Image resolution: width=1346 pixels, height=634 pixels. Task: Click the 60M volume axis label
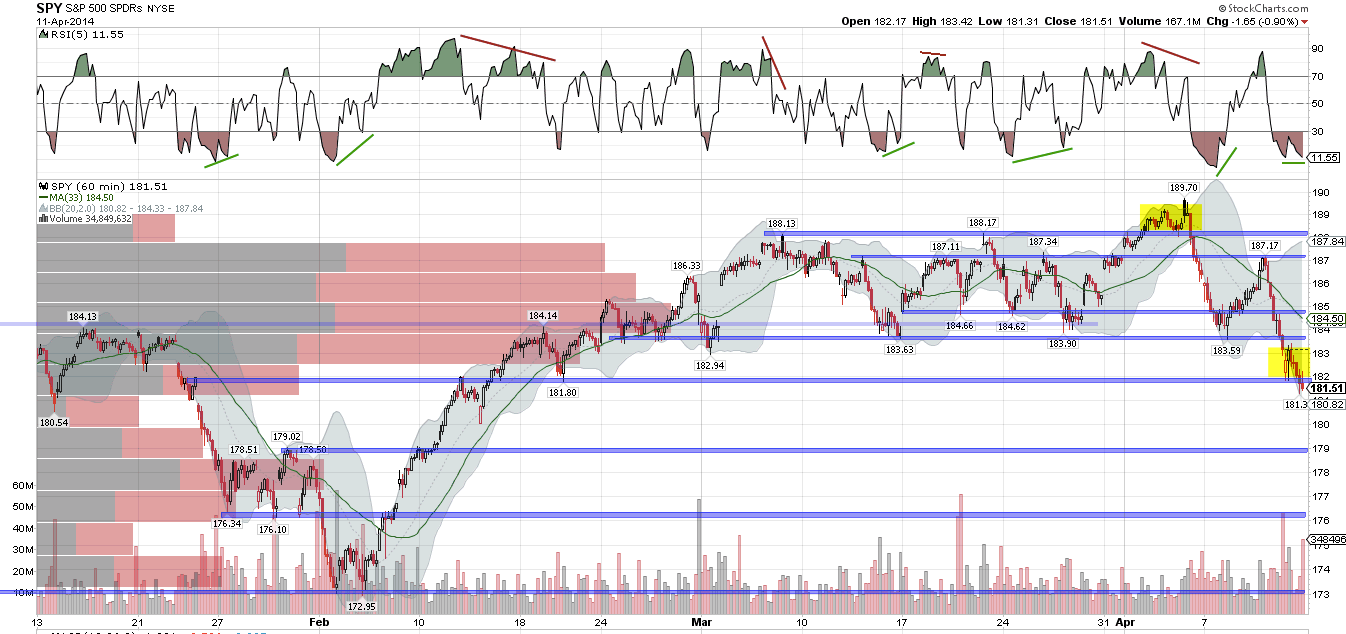[21, 485]
